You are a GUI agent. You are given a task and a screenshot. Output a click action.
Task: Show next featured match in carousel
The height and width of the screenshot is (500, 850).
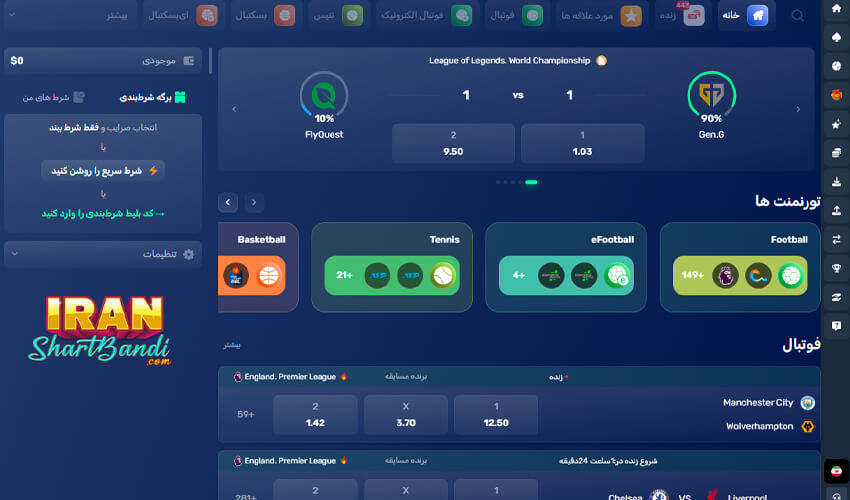coord(798,109)
